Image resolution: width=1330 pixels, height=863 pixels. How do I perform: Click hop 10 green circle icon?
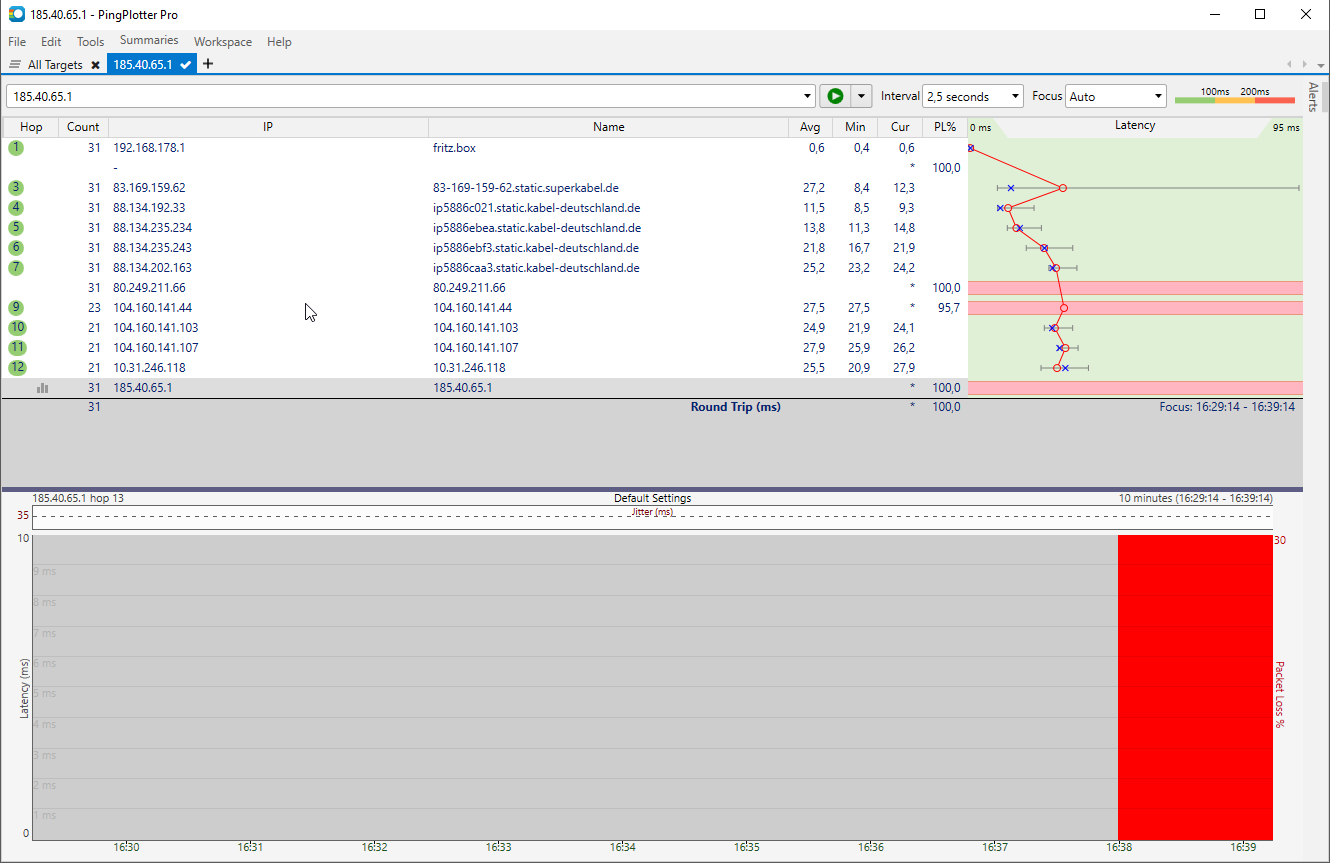click(x=17, y=328)
